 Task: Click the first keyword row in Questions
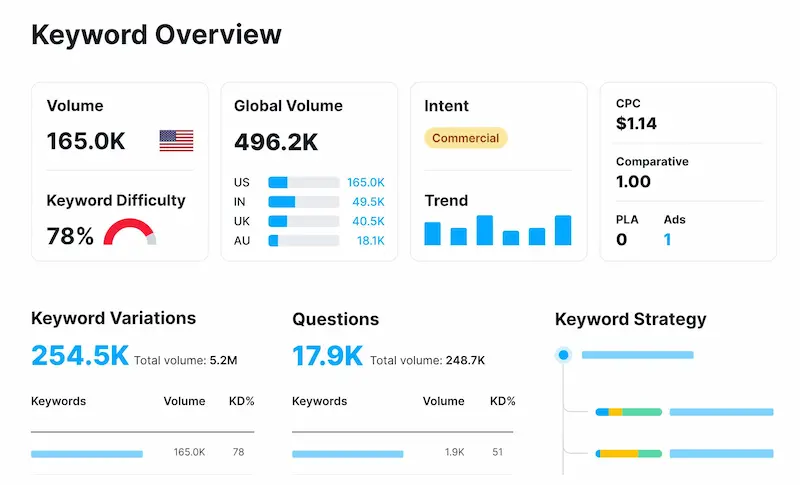point(403,453)
